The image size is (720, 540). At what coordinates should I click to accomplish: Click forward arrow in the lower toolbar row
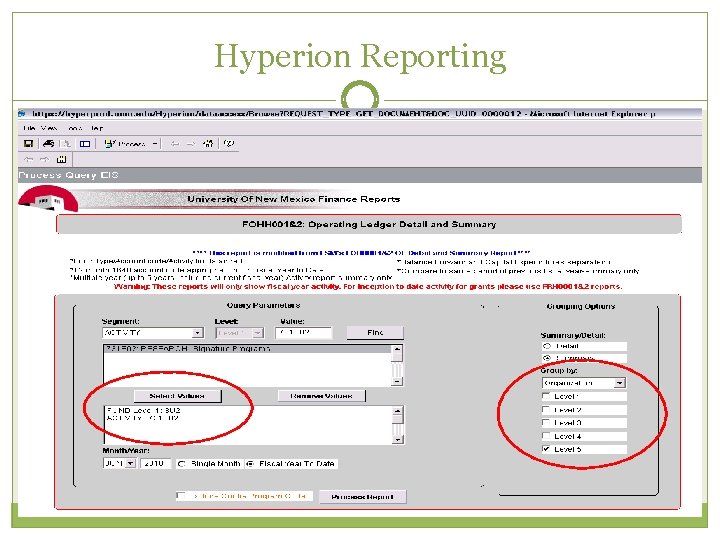tap(45, 159)
